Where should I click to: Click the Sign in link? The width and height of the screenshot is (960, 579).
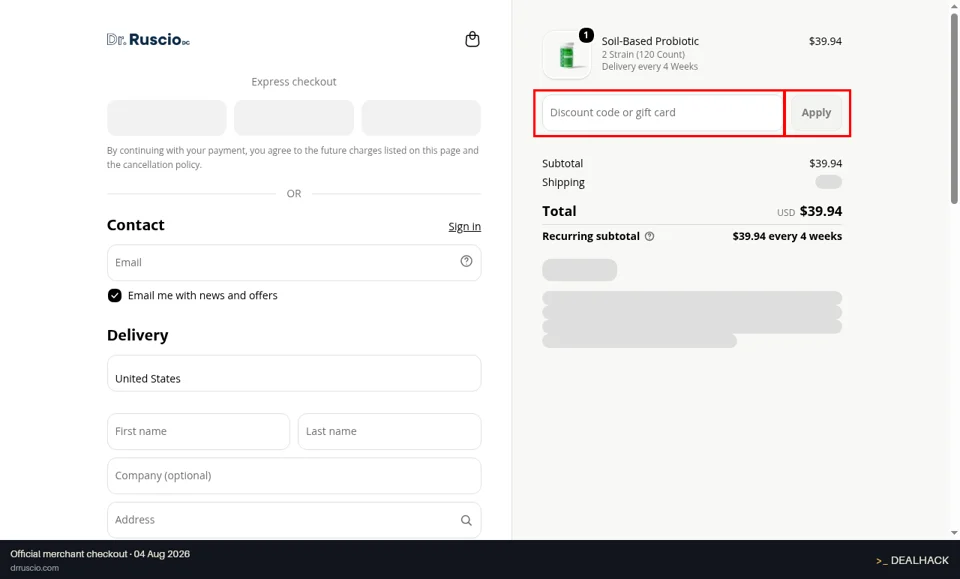pyautogui.click(x=464, y=226)
